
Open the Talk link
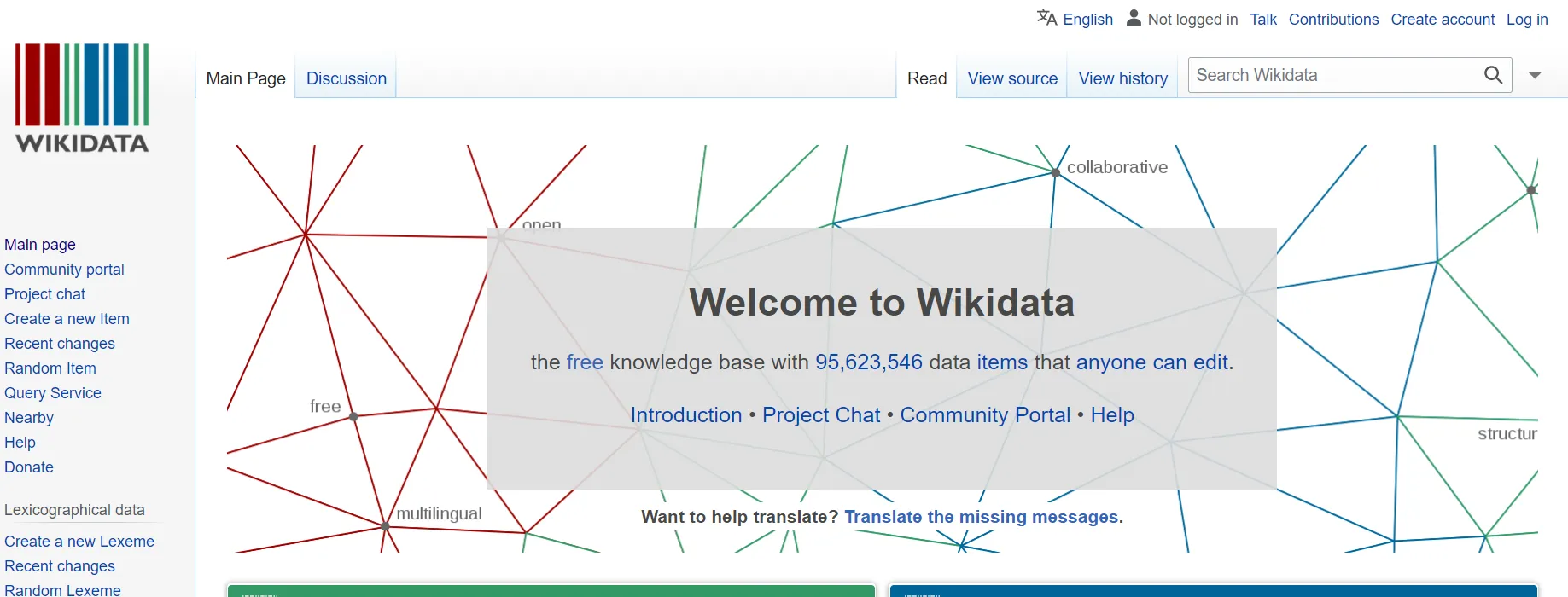(1263, 20)
